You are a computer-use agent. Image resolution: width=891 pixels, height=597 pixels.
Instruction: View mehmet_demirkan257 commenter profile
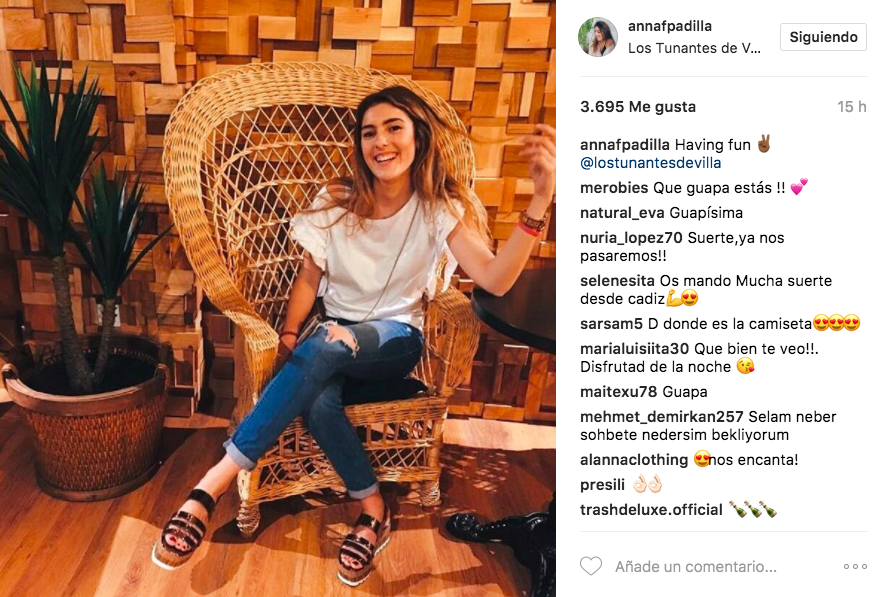661,417
